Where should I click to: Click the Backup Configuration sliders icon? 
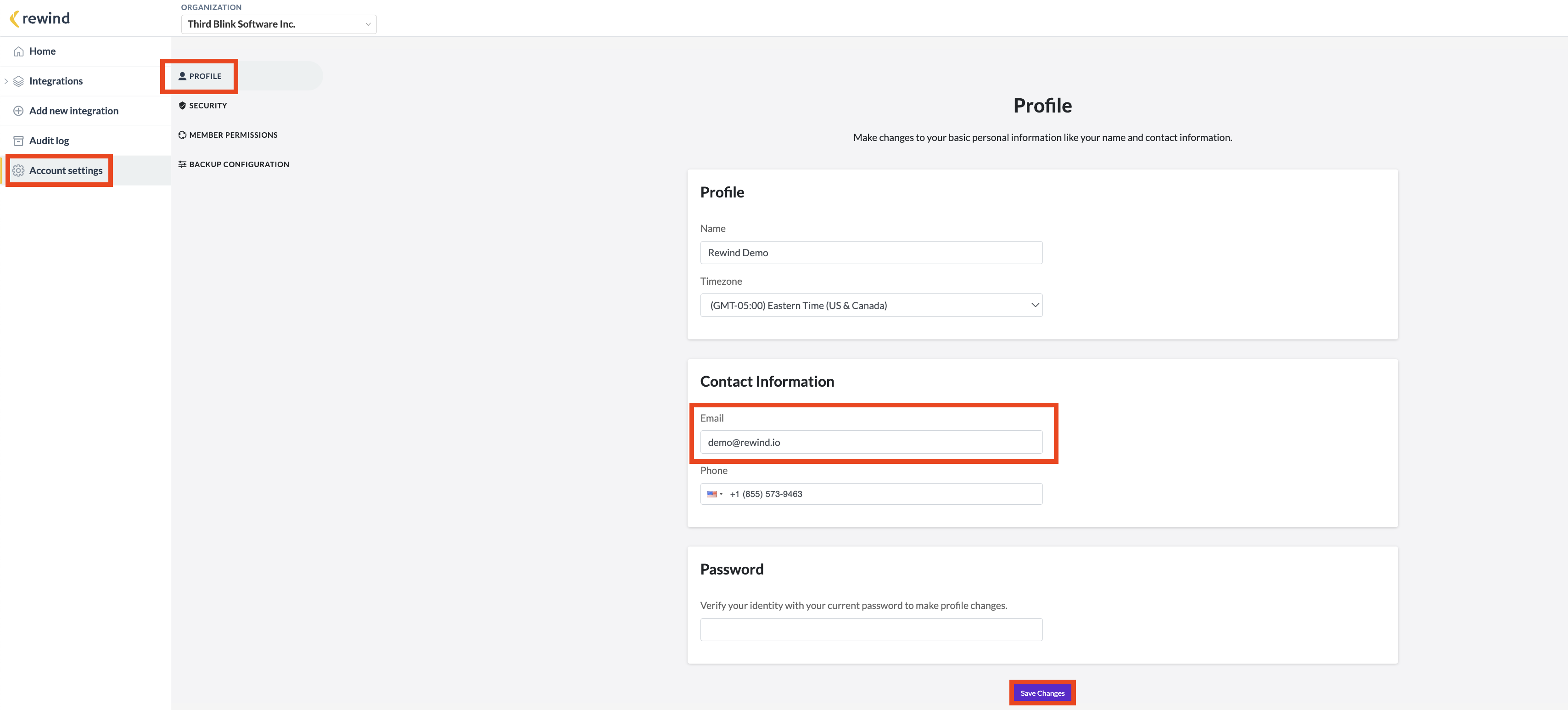(182, 164)
